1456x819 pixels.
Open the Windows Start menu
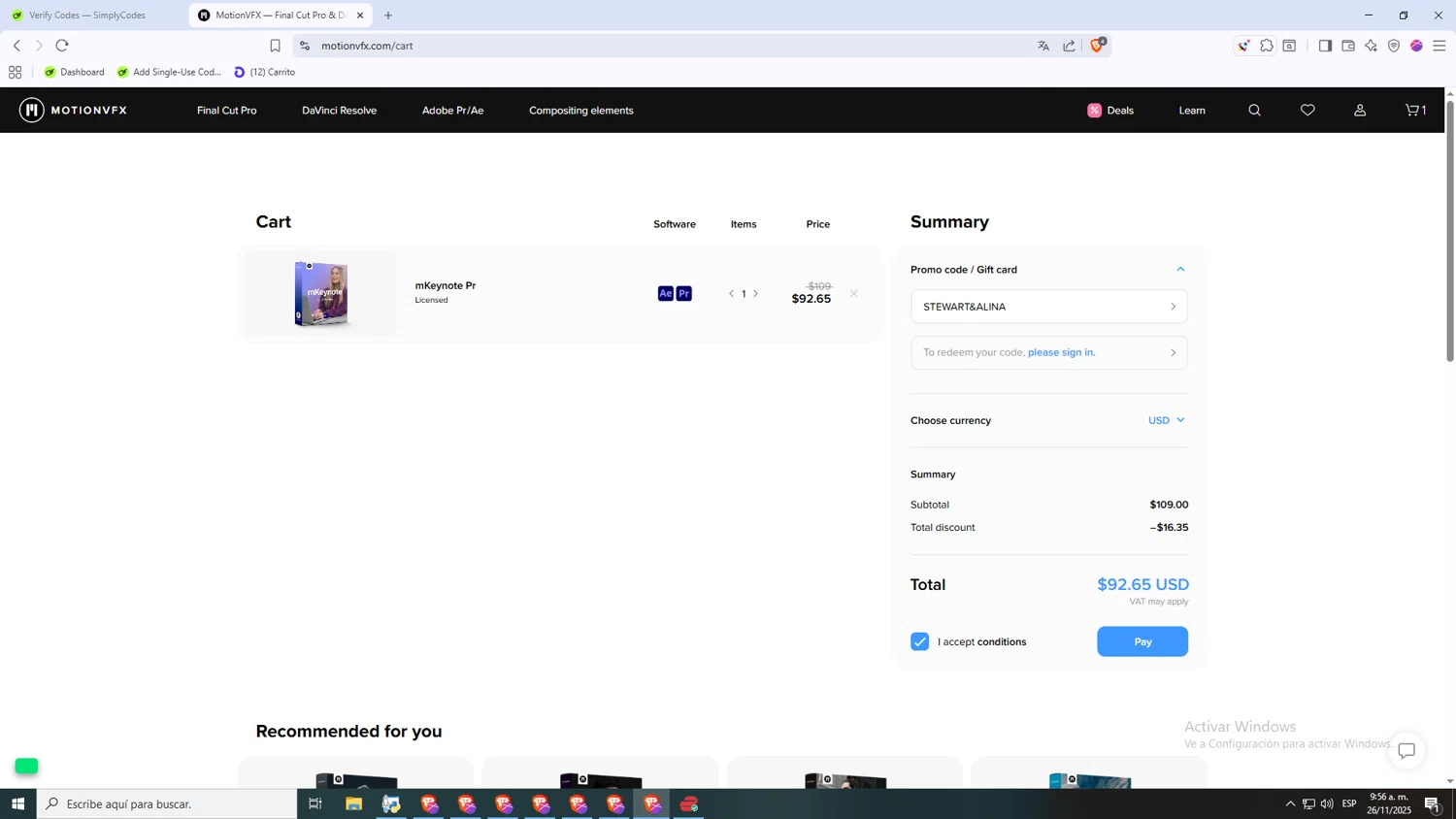(17, 803)
